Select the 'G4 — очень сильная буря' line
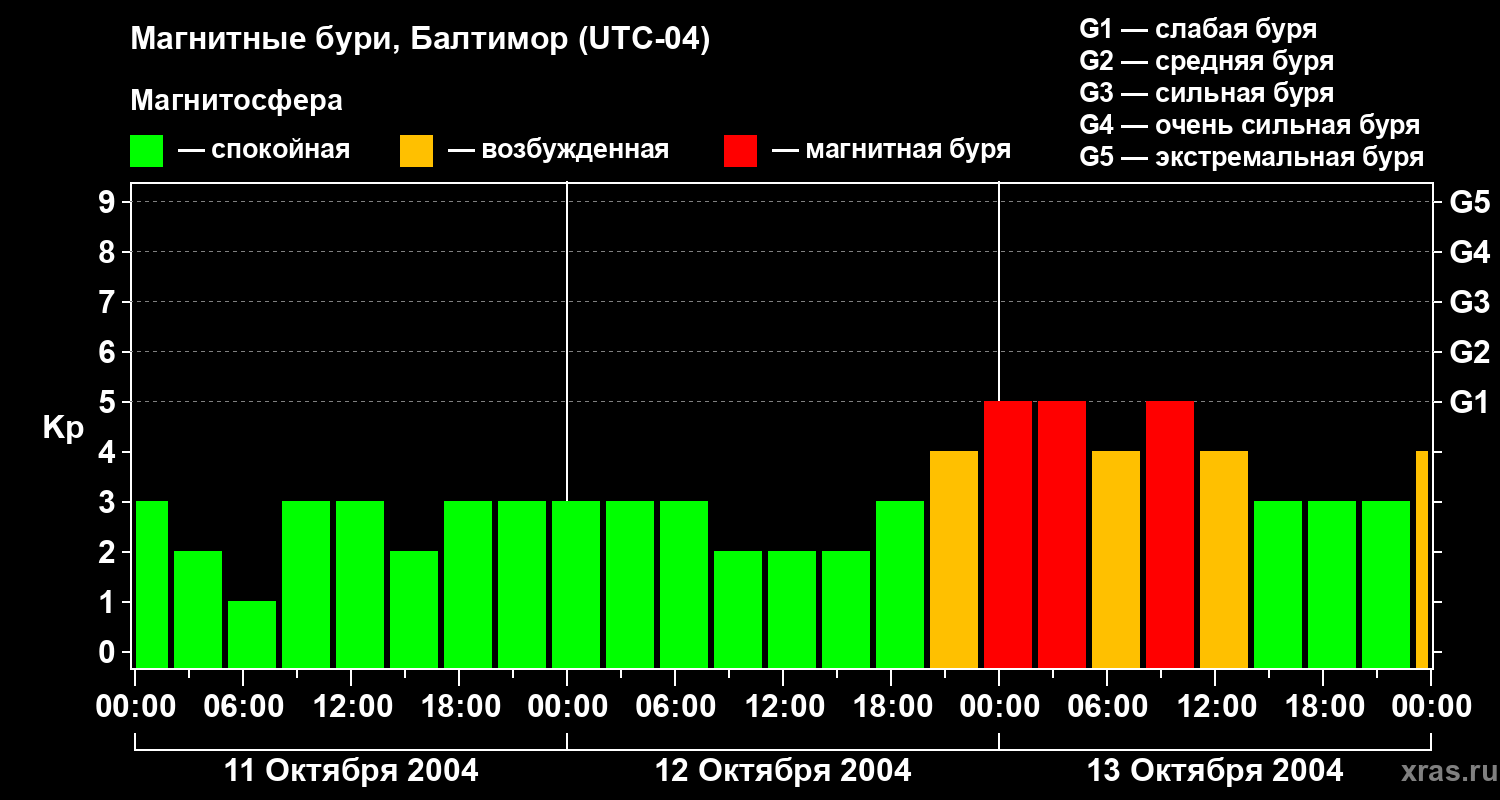 pos(1250,125)
